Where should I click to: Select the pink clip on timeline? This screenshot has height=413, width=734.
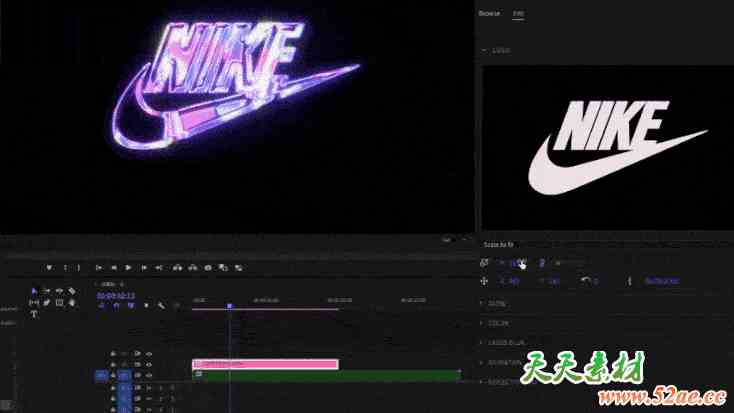[265, 364]
